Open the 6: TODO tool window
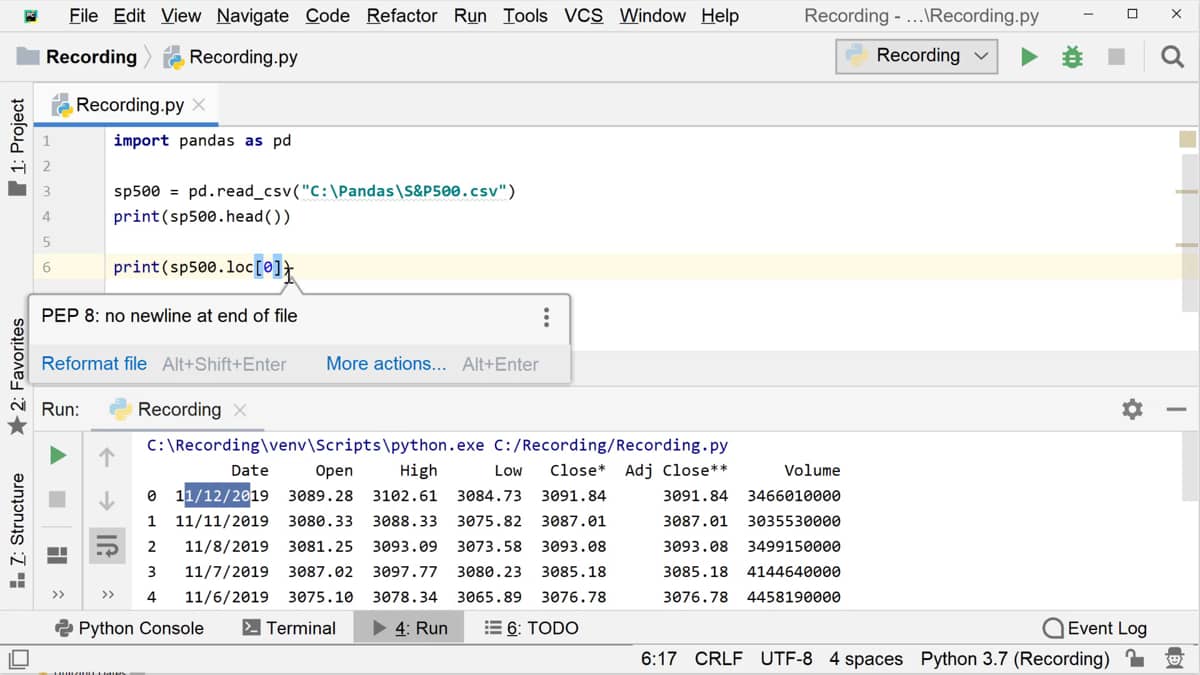 click(x=531, y=628)
